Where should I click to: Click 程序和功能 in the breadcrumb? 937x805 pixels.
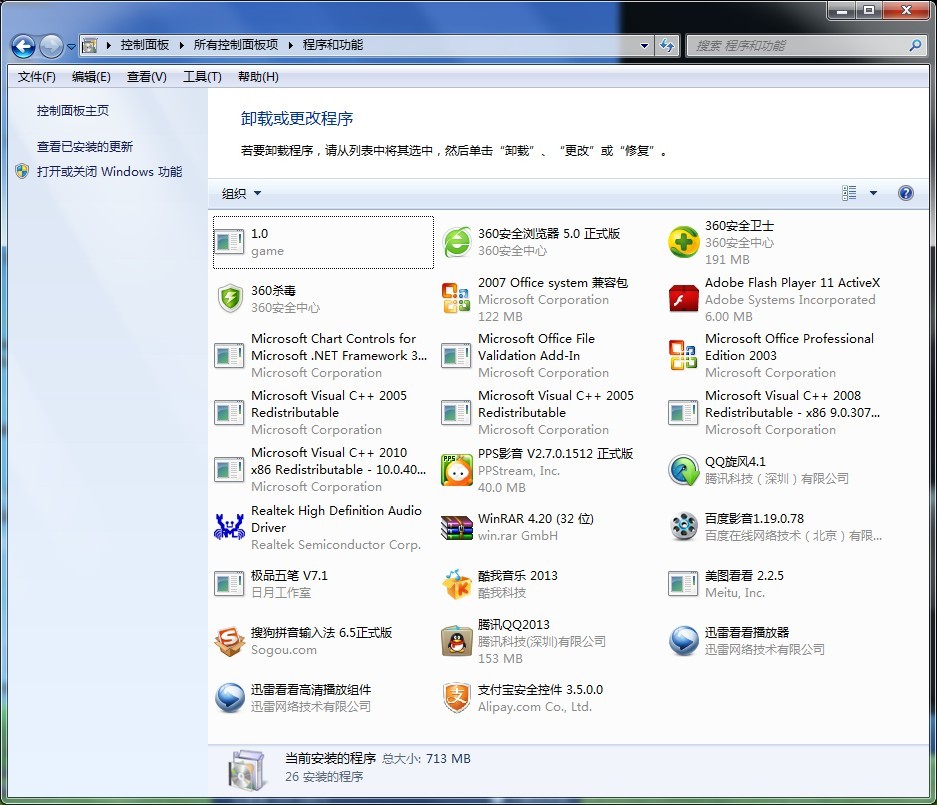coord(333,45)
